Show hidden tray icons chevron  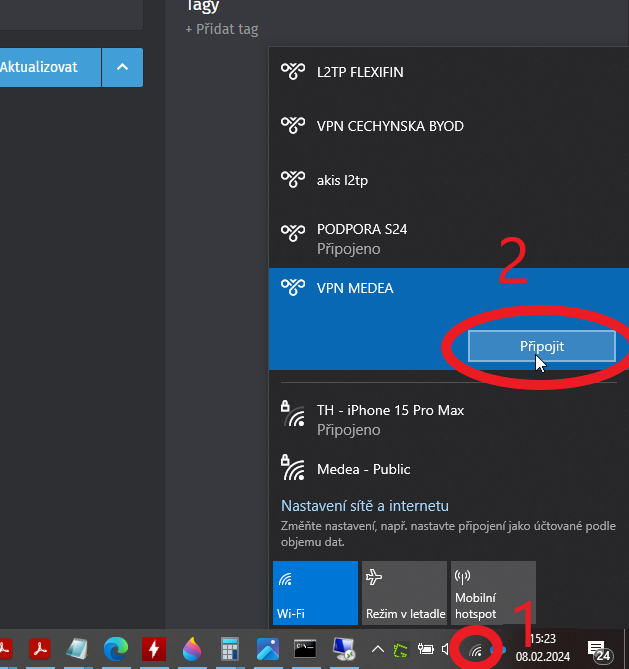378,649
